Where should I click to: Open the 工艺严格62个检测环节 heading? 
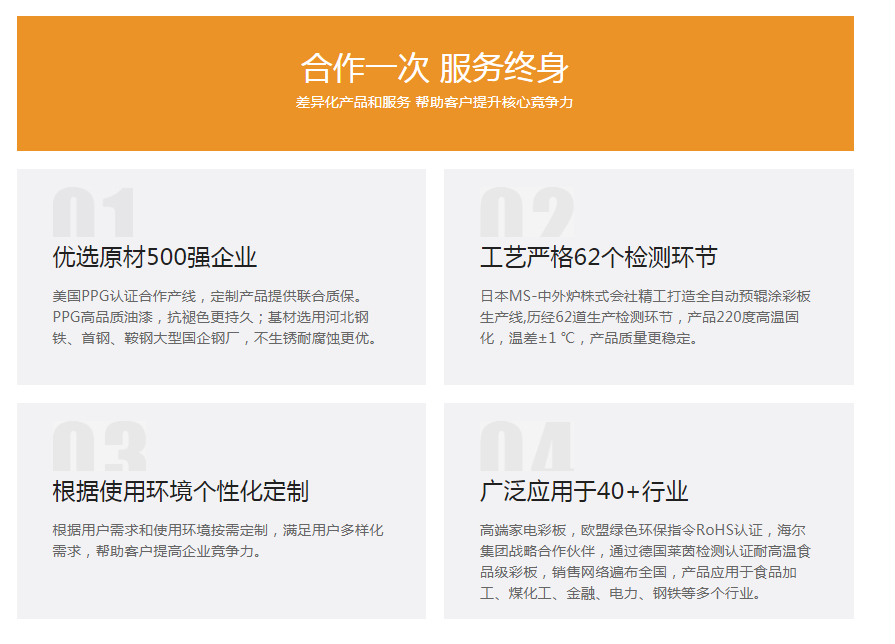point(598,258)
